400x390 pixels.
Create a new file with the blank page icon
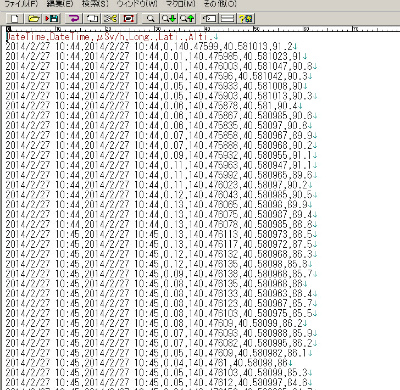[x=15, y=18]
